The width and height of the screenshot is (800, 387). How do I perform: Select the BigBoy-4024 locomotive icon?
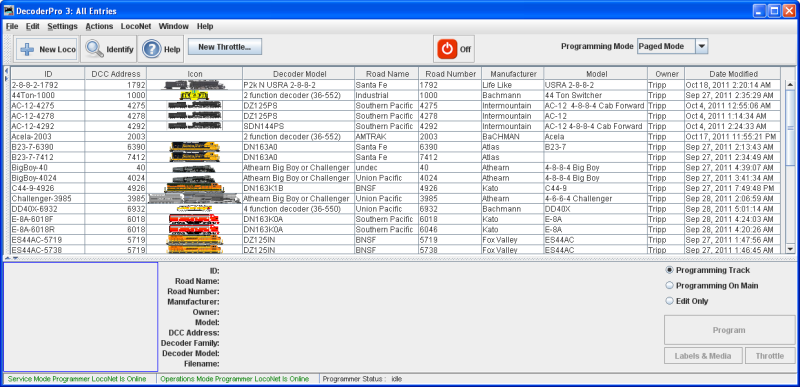(x=194, y=178)
